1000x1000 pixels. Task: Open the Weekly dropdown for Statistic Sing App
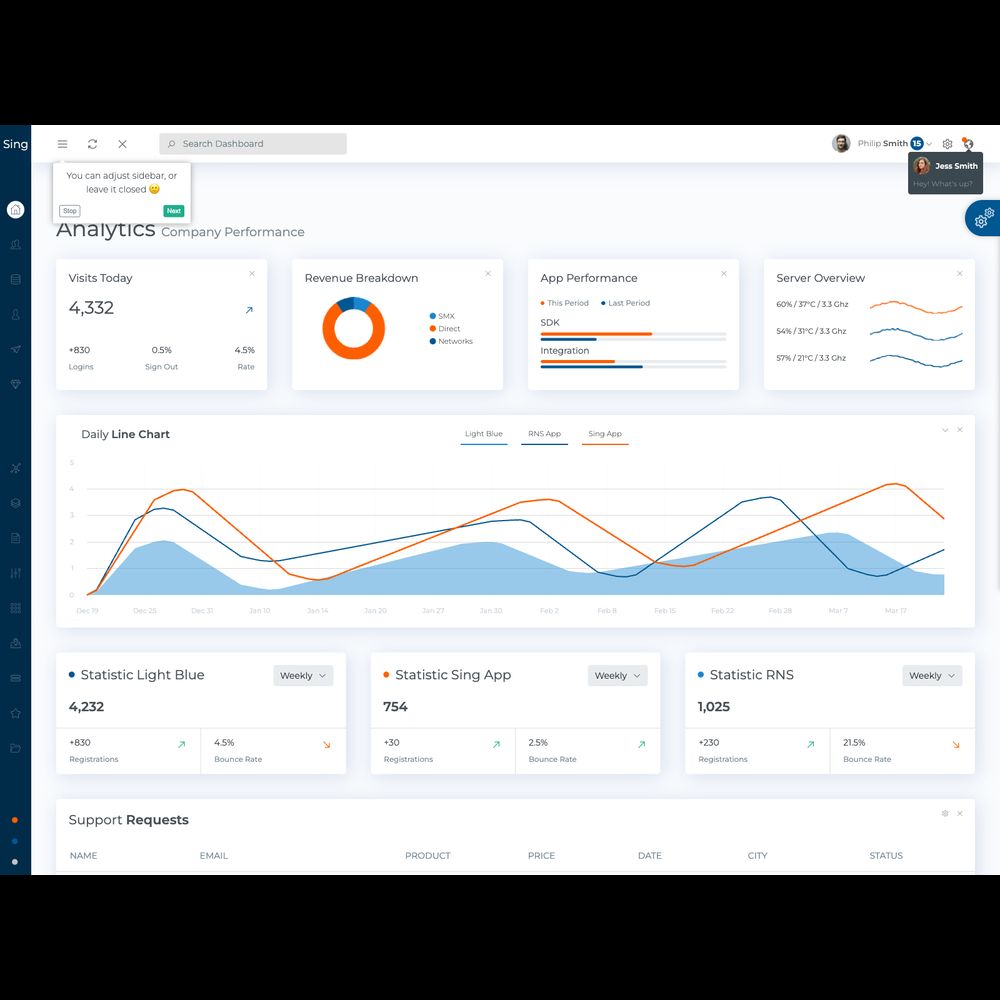617,676
